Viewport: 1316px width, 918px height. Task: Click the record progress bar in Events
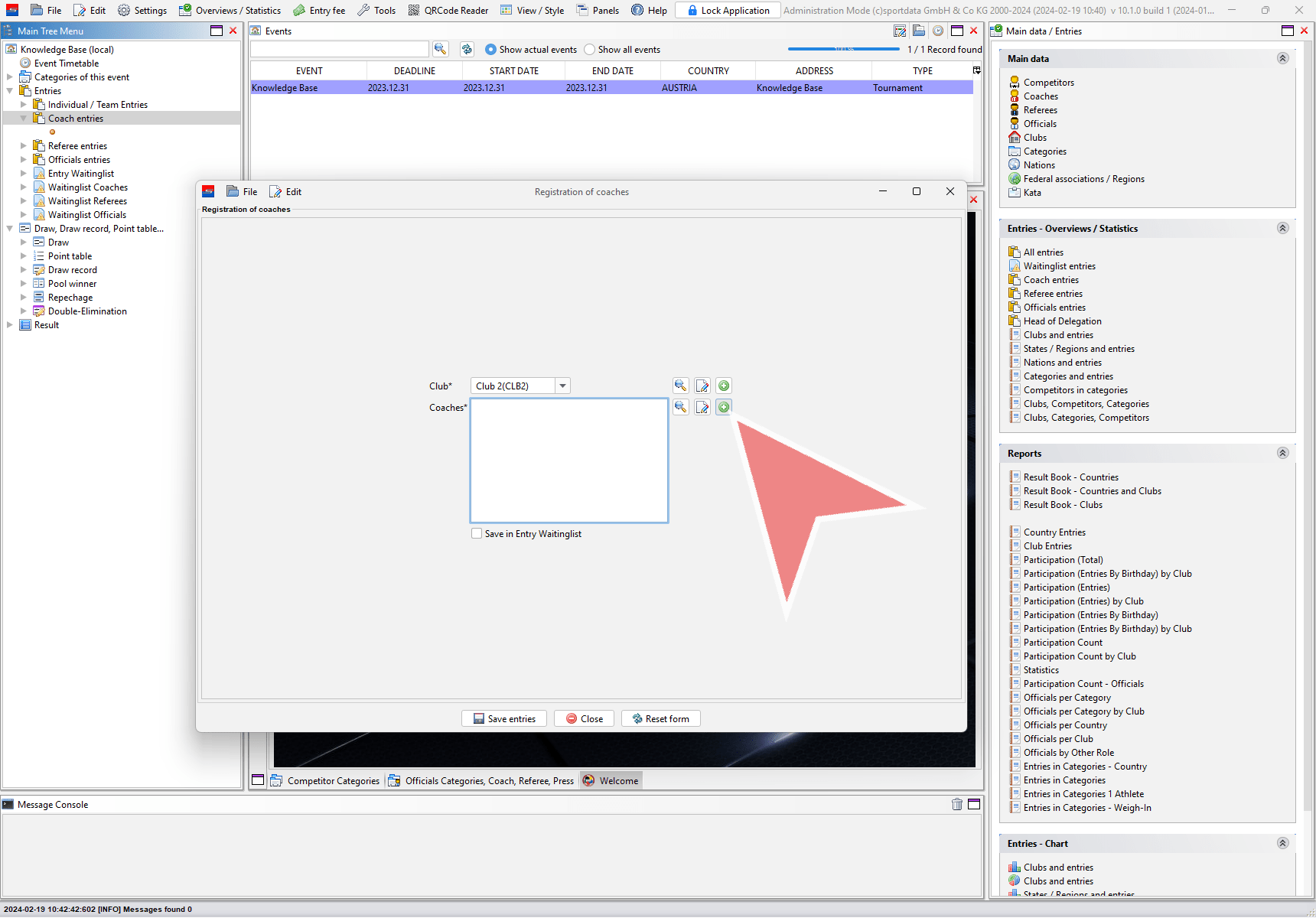coord(843,49)
